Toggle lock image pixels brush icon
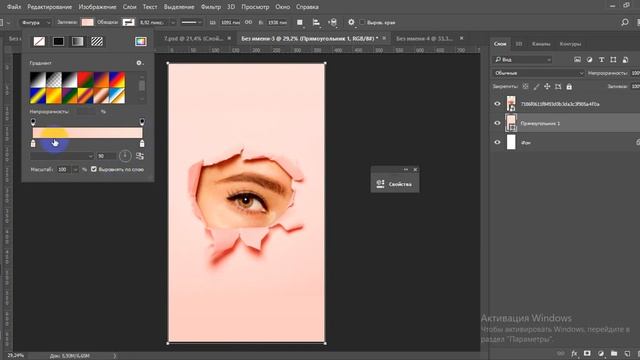The image size is (640, 360). (x=536, y=87)
